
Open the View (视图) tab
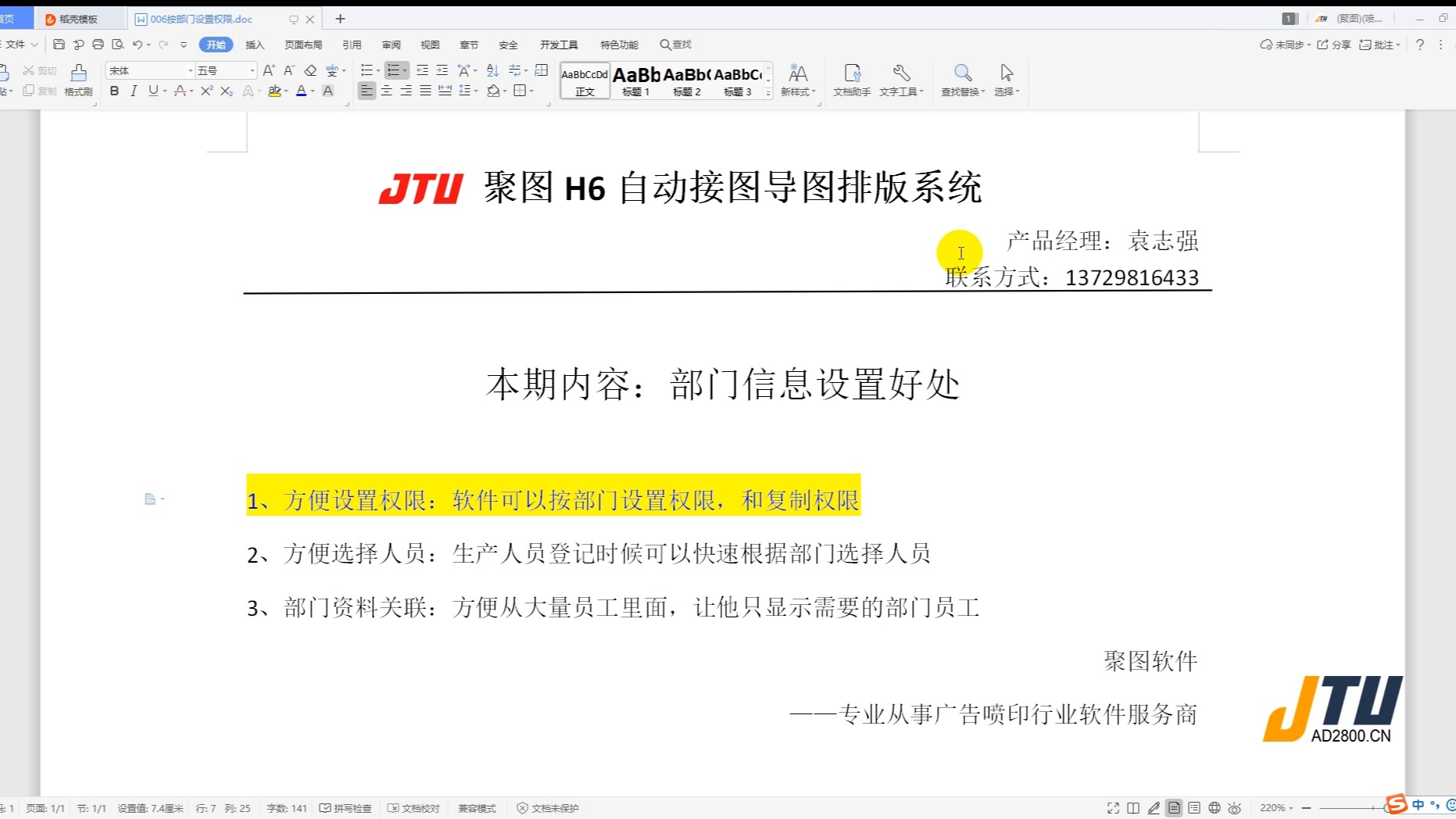(430, 45)
